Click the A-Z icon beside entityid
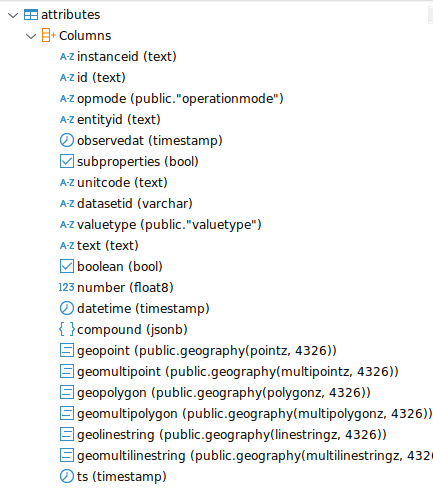 pyautogui.click(x=67, y=120)
